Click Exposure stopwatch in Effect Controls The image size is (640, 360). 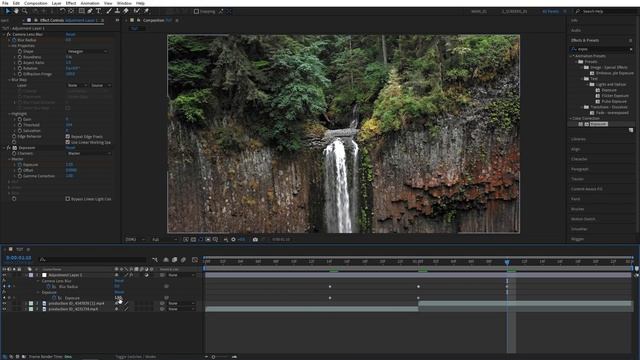point(20,164)
